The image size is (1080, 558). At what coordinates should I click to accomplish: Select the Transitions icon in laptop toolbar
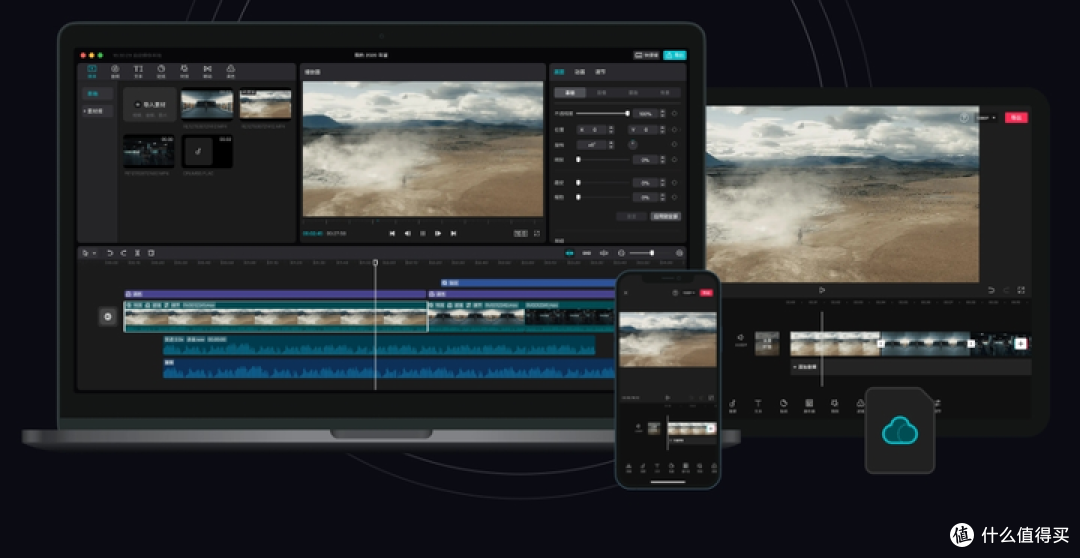pyautogui.click(x=207, y=71)
